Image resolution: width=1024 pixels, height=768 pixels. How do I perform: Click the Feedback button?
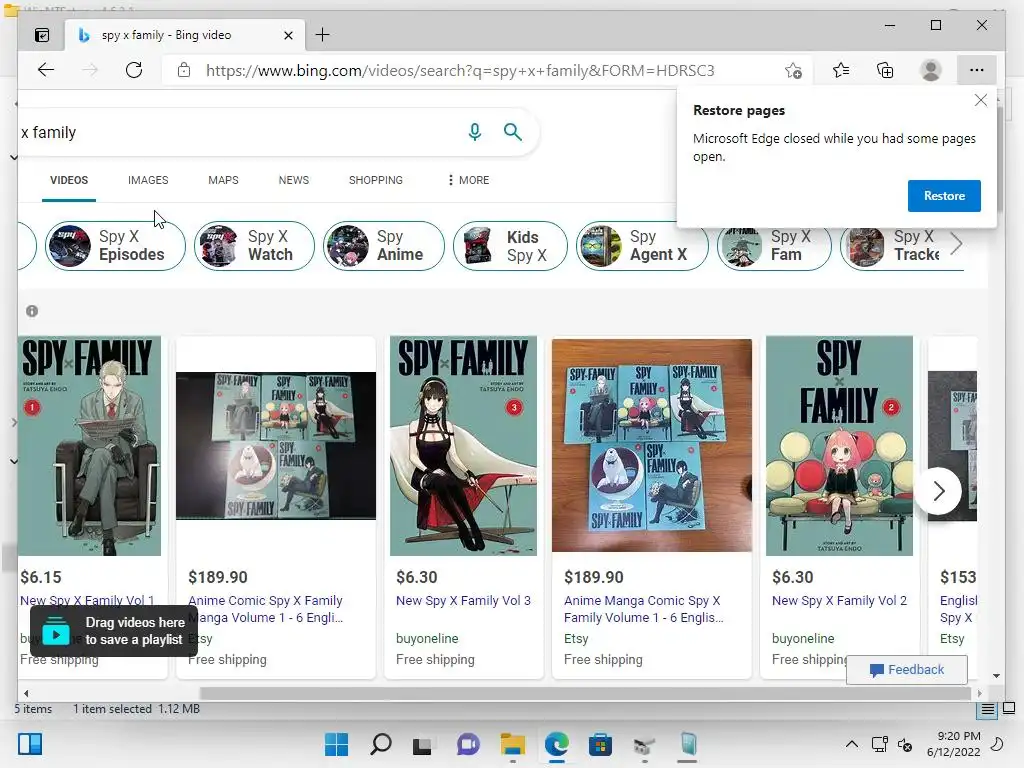pos(906,669)
